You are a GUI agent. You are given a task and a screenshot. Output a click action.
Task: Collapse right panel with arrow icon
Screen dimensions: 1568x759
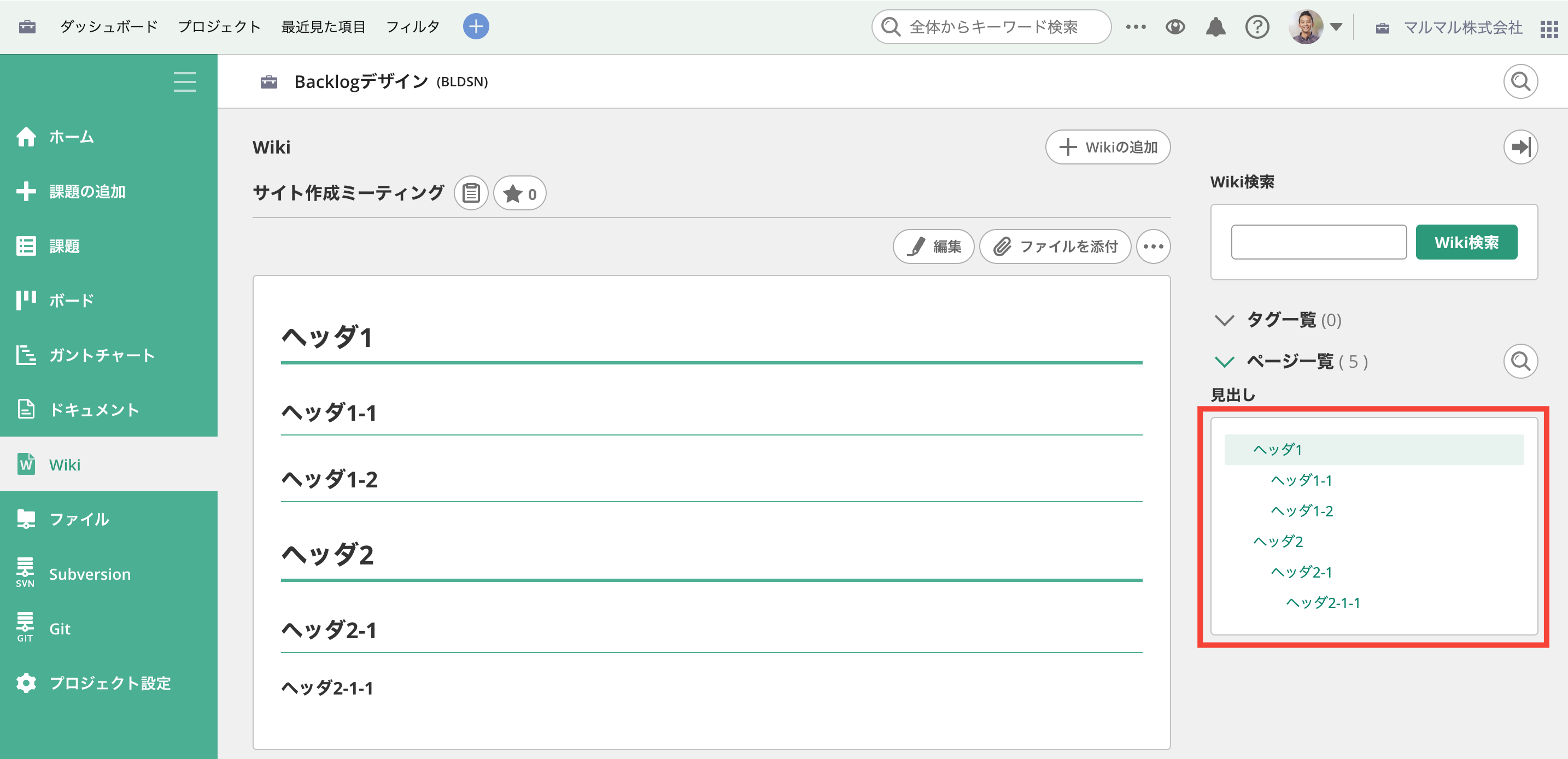pos(1520,147)
